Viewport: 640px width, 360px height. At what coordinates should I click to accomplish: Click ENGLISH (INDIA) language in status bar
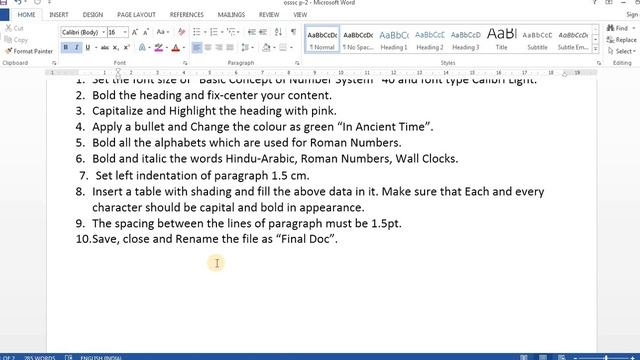(x=101, y=358)
